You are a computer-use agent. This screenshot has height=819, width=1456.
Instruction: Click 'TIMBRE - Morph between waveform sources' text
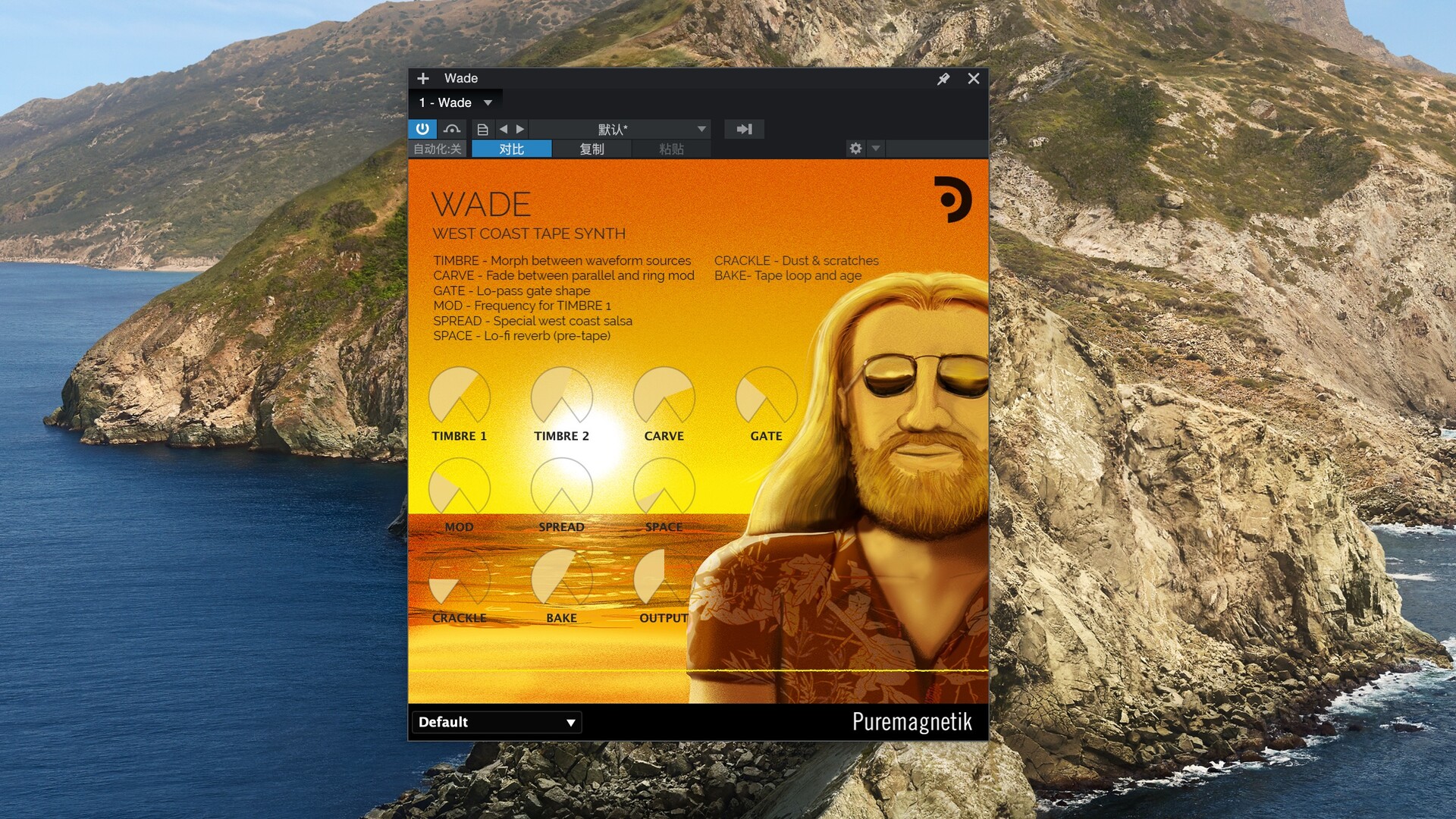(562, 260)
